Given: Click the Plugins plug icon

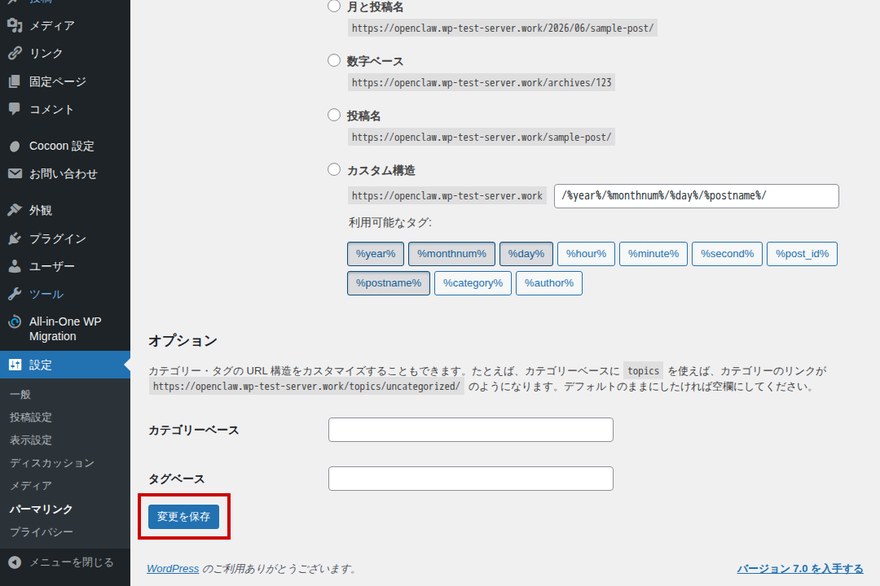Looking at the screenshot, I should (15, 239).
